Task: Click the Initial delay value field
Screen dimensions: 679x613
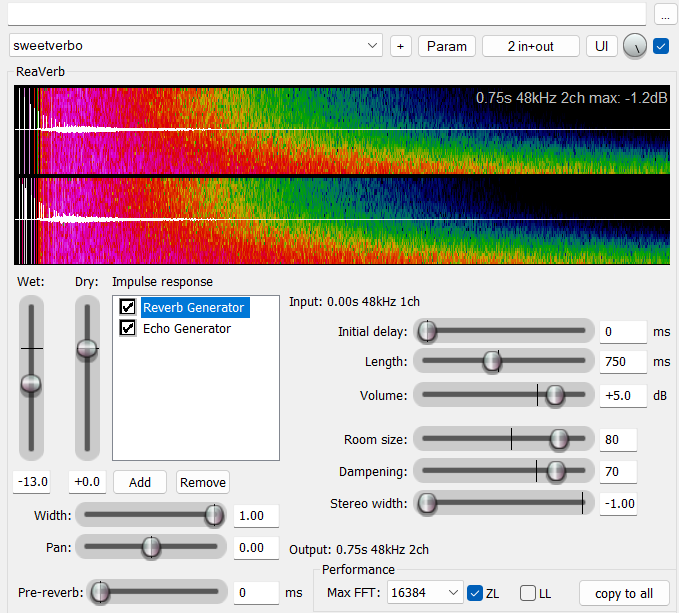Action: click(623, 332)
